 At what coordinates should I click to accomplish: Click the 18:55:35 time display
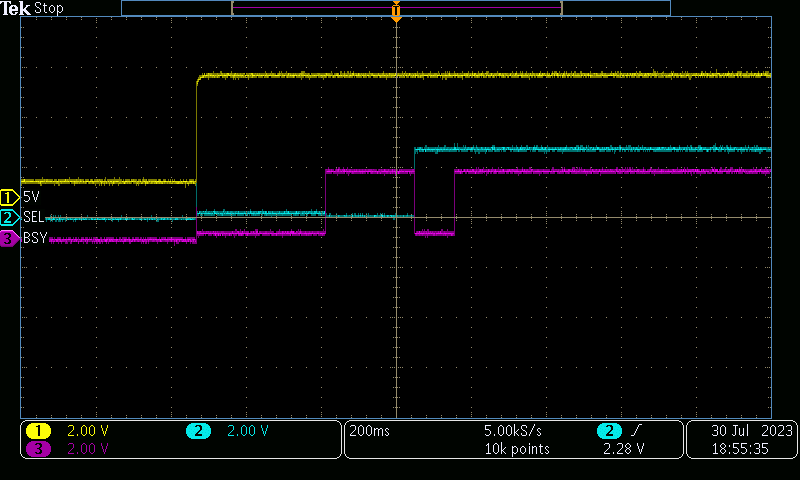click(x=740, y=449)
